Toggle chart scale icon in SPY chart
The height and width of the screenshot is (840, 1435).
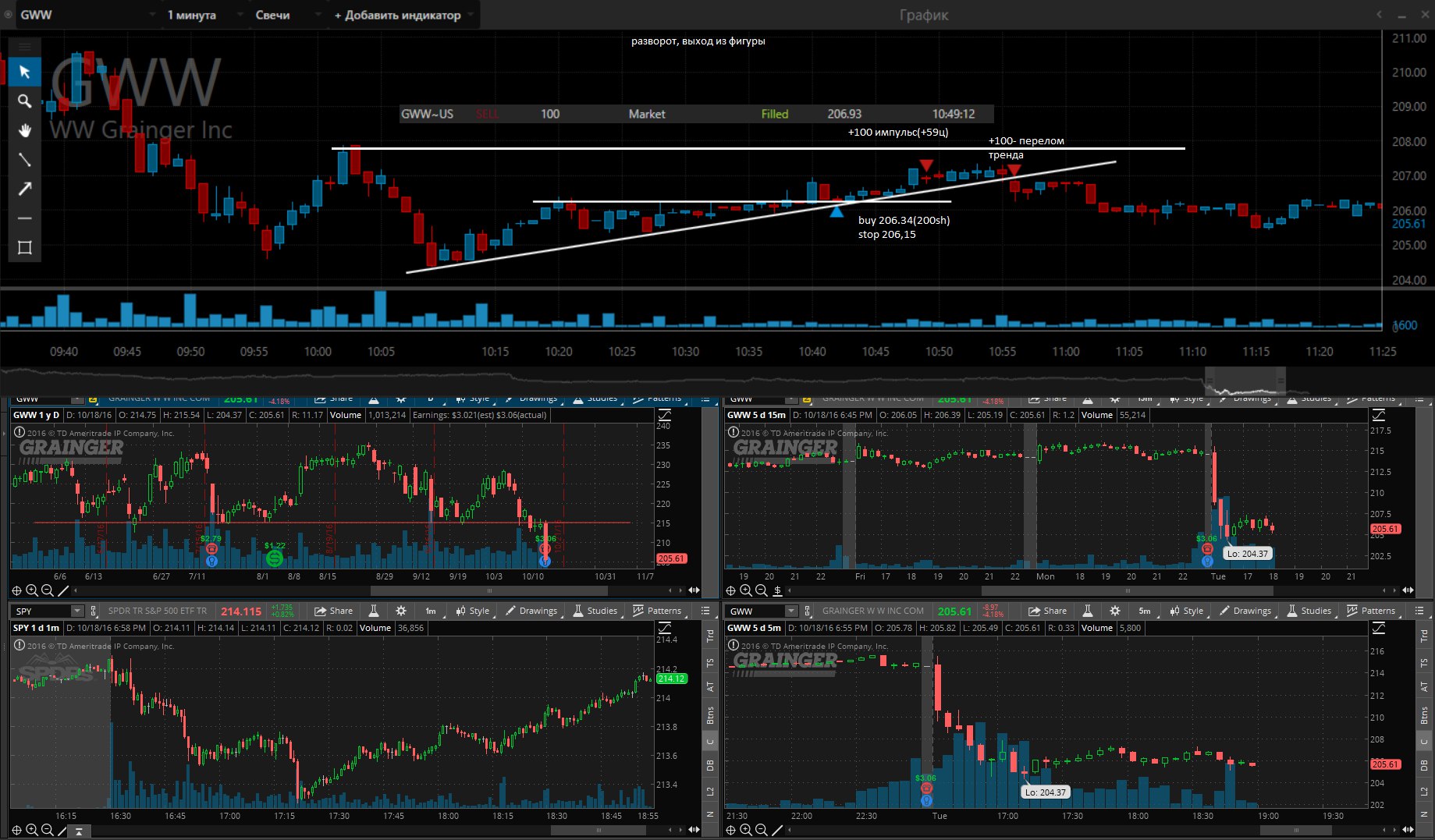tap(665, 628)
